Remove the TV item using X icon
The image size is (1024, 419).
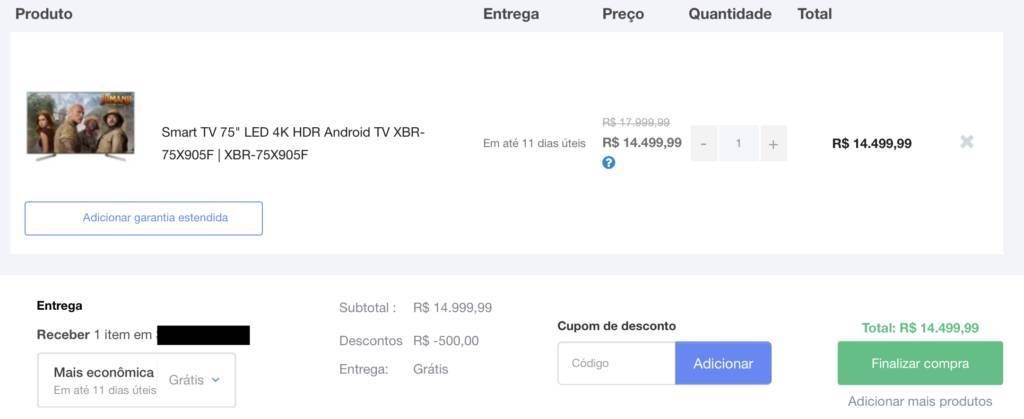pyautogui.click(x=967, y=142)
